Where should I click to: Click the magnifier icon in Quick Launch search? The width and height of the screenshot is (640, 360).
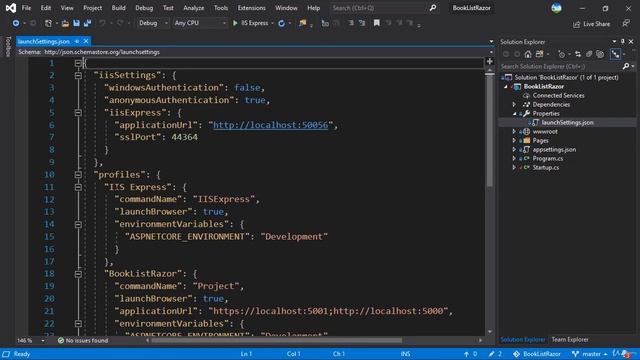433,8
